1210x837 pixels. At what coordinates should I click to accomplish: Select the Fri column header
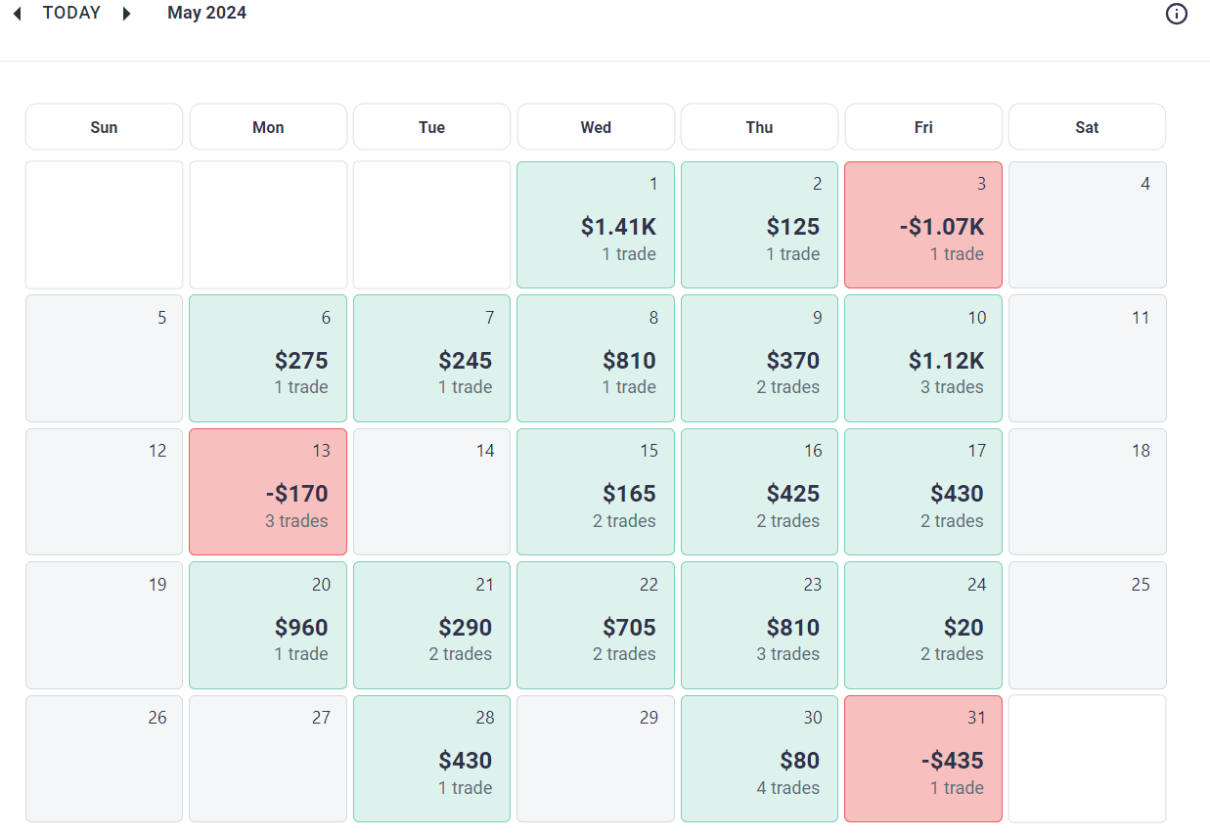(x=924, y=127)
